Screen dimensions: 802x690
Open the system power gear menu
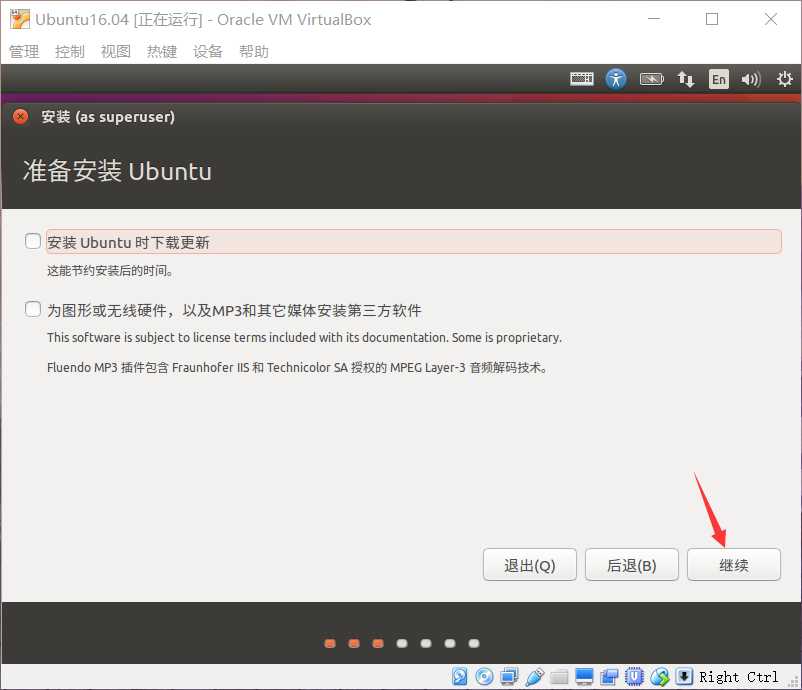click(x=784, y=79)
